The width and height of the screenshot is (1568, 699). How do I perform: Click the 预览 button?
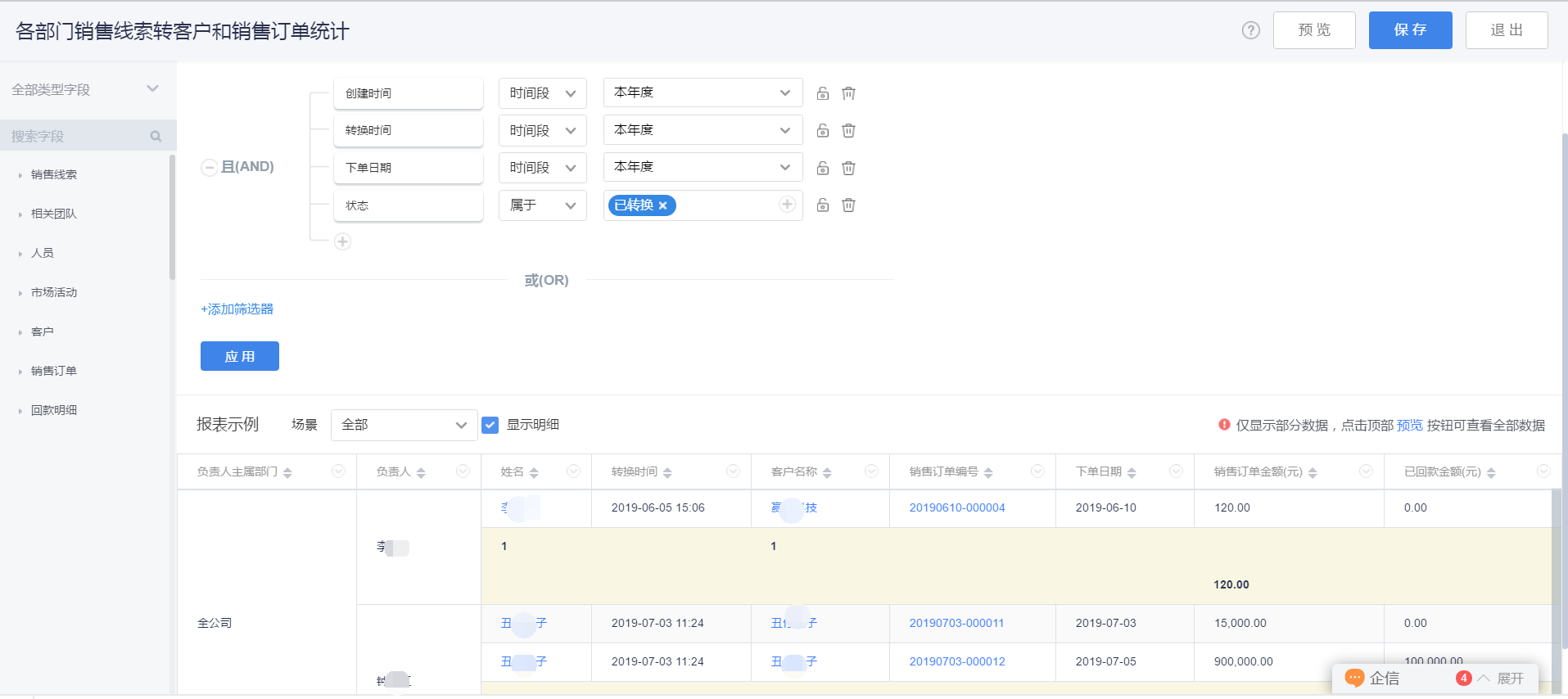click(1314, 30)
